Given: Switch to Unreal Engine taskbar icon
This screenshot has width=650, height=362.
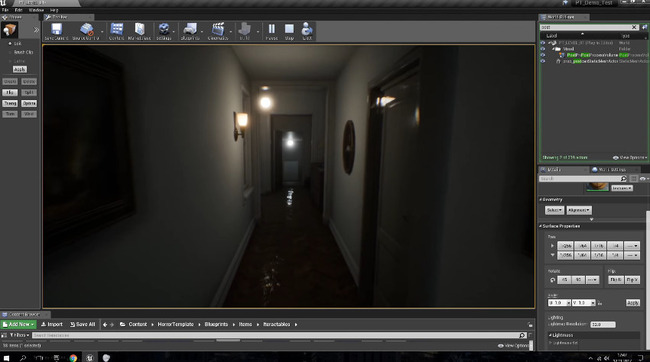Looking at the screenshot, I should point(90,358).
